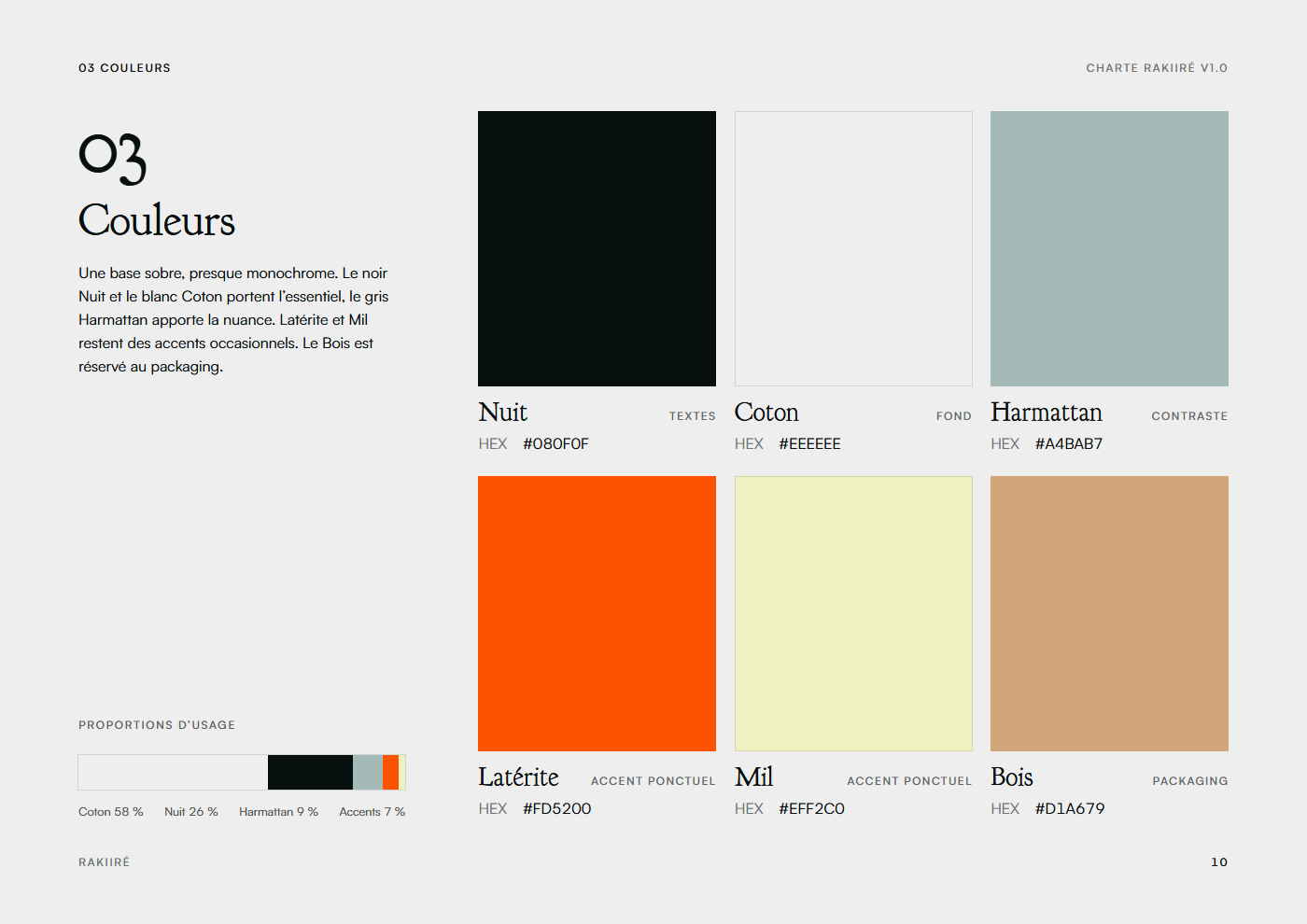This screenshot has height=924, width=1307.
Task: Click the FOND usage label
Action: pyautogui.click(x=954, y=416)
